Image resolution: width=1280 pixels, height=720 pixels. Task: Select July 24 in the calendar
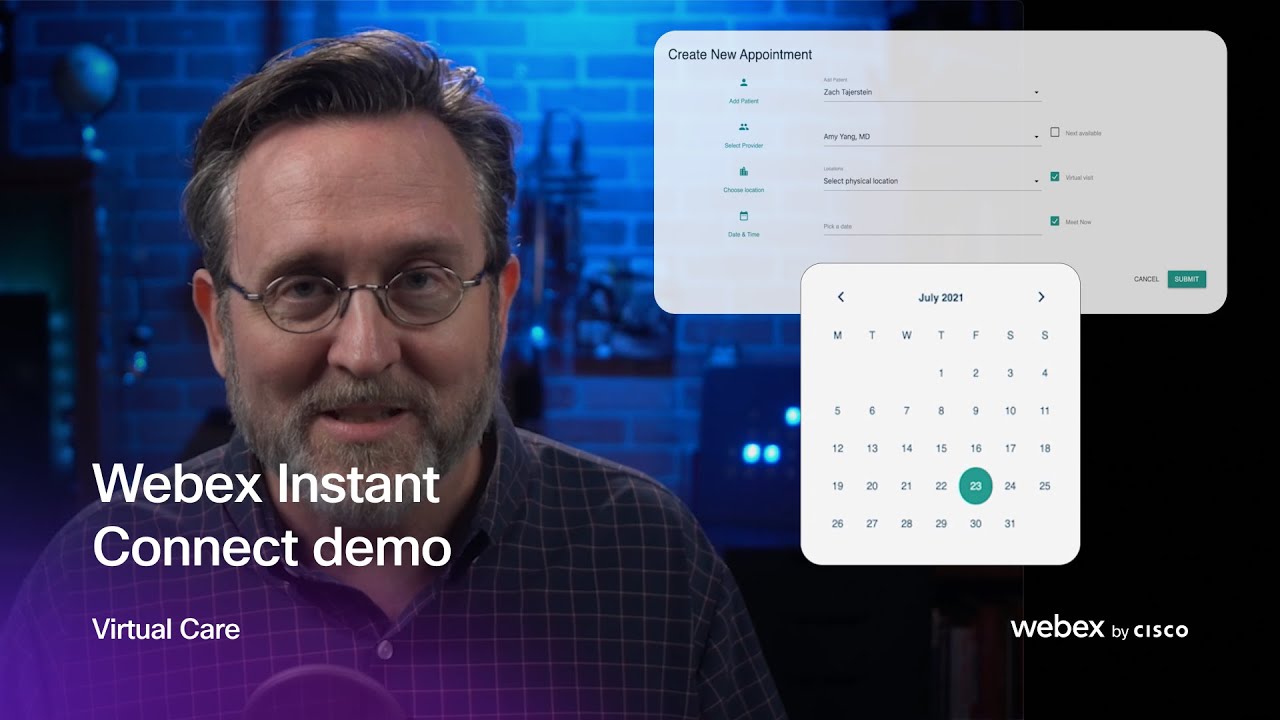pyautogui.click(x=1010, y=486)
